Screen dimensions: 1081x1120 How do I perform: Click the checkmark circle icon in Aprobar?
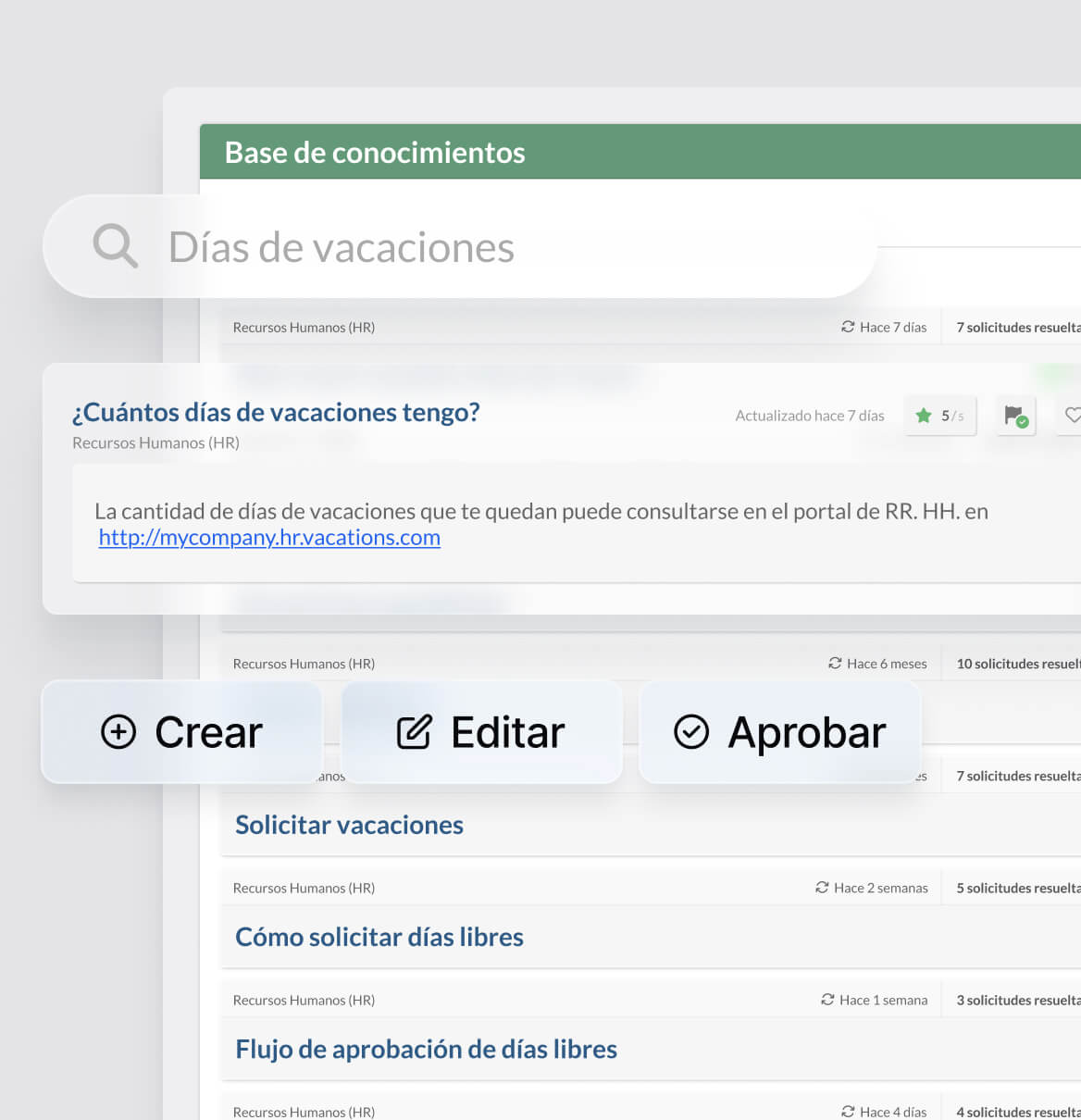tap(691, 732)
